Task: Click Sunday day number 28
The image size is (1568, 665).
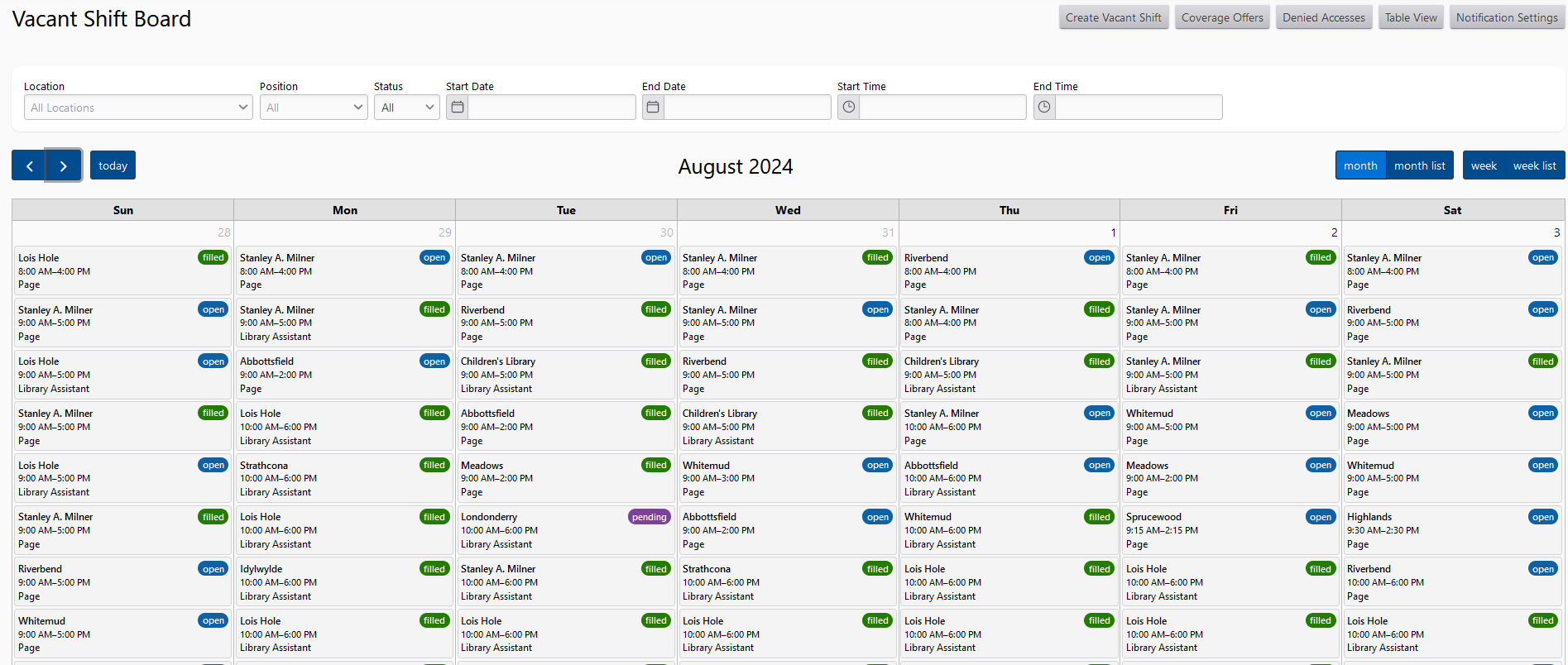Action: [x=224, y=232]
